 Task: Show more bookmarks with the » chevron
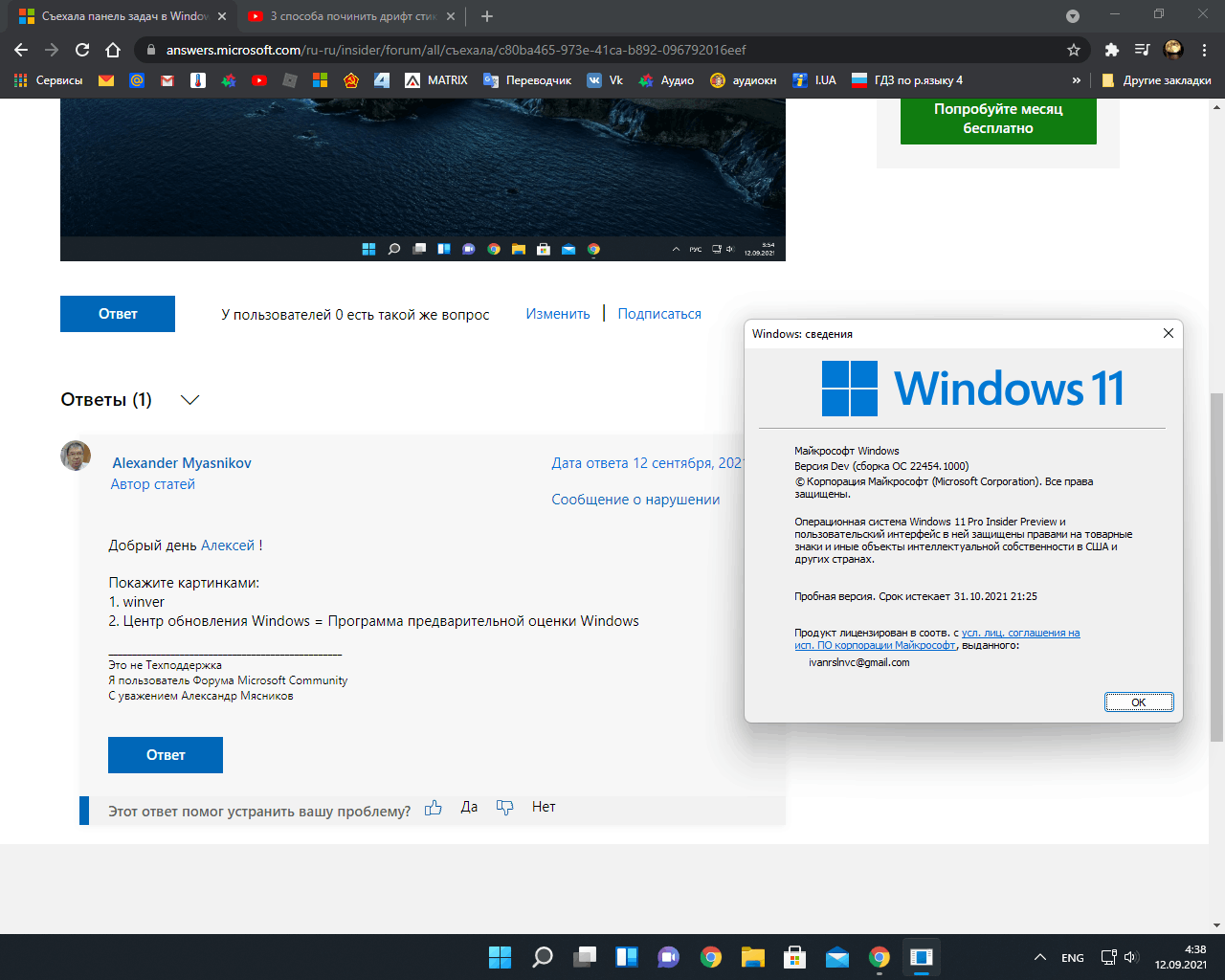(x=1077, y=80)
